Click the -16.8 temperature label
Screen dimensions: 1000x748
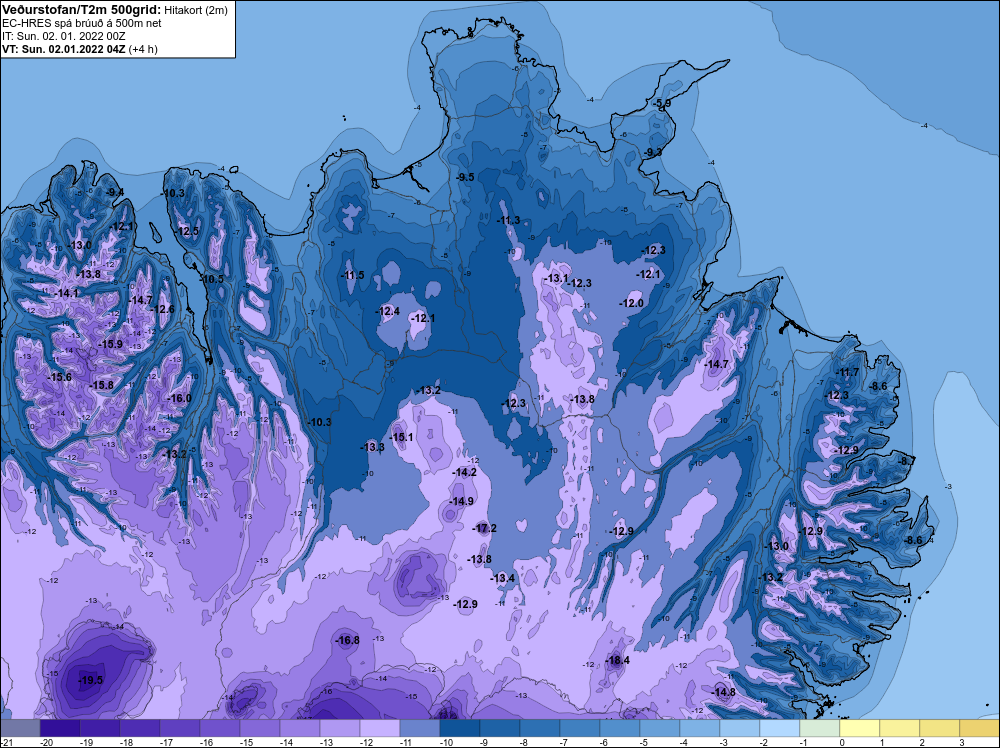tap(347, 640)
